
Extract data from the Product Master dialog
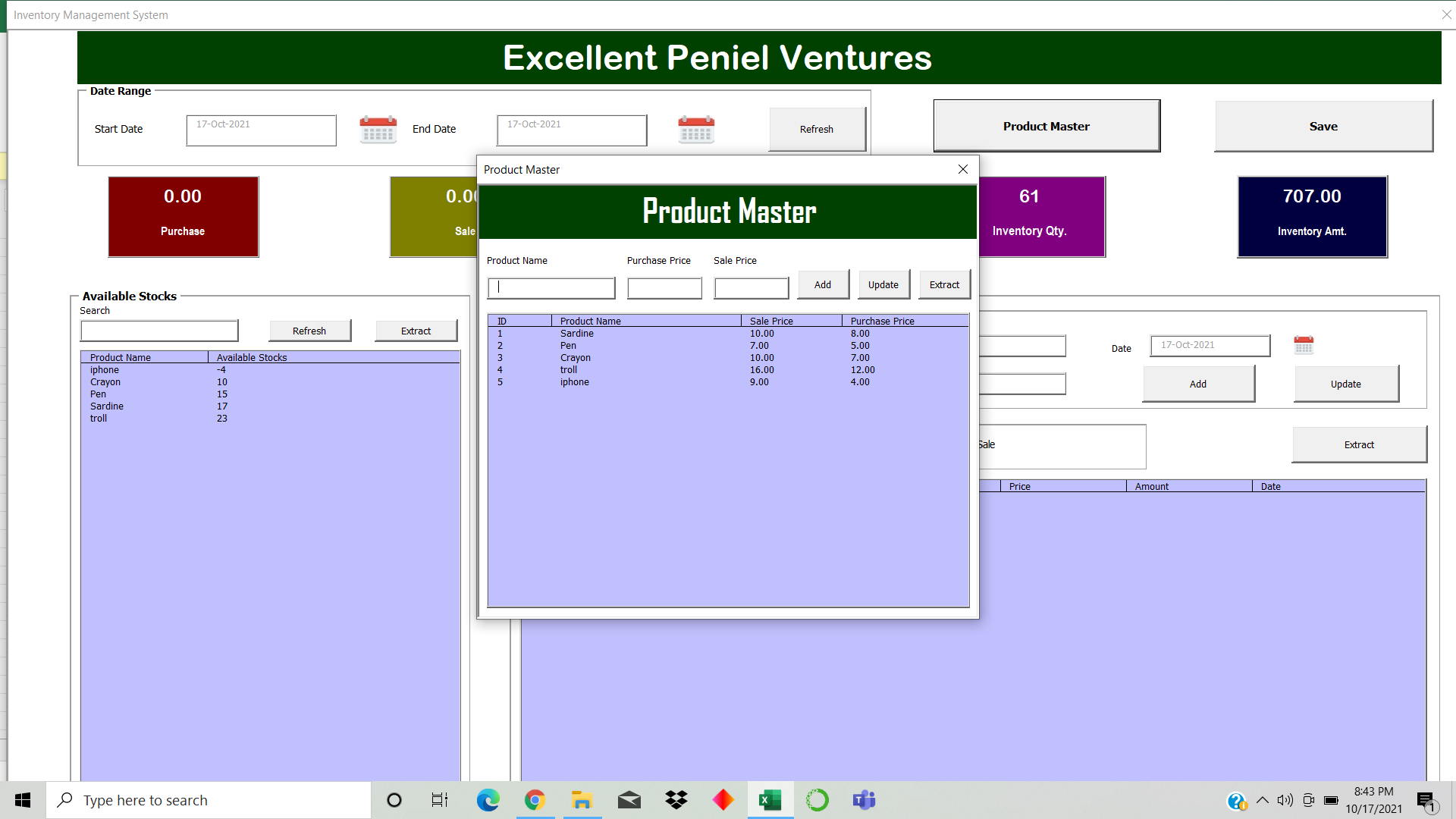tap(943, 284)
